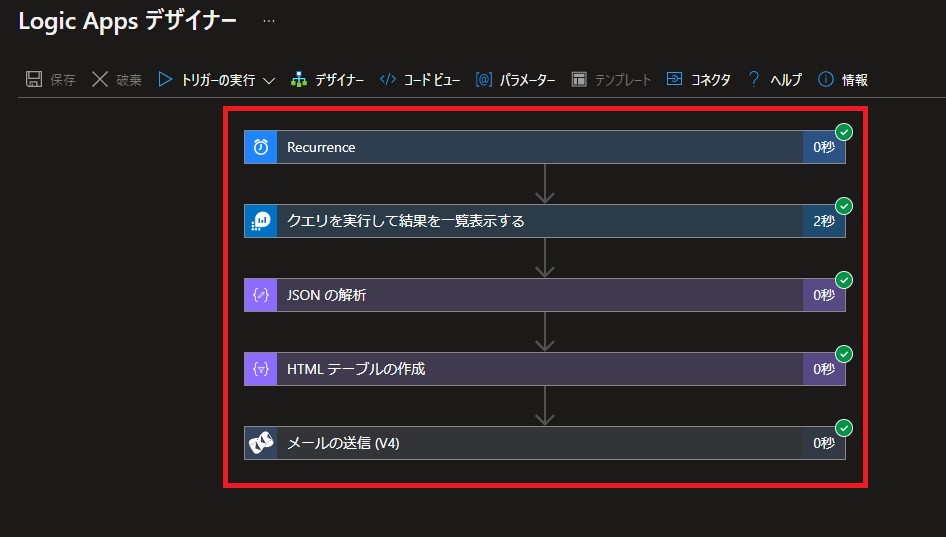Click the 破棄 label in toolbar

tap(129, 80)
